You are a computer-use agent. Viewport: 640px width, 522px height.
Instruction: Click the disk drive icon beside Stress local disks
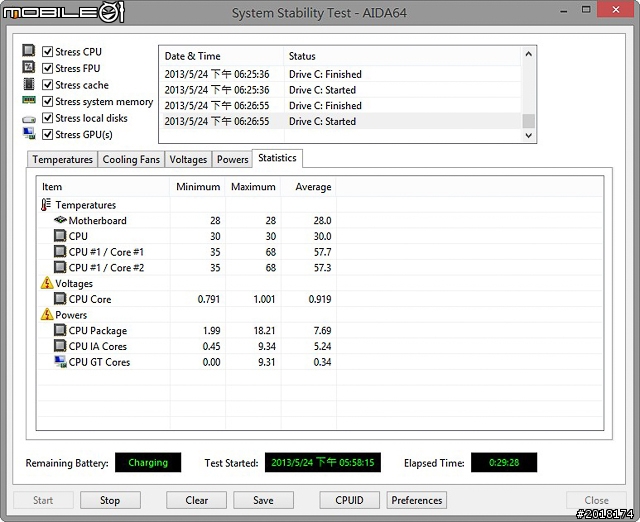(29, 119)
